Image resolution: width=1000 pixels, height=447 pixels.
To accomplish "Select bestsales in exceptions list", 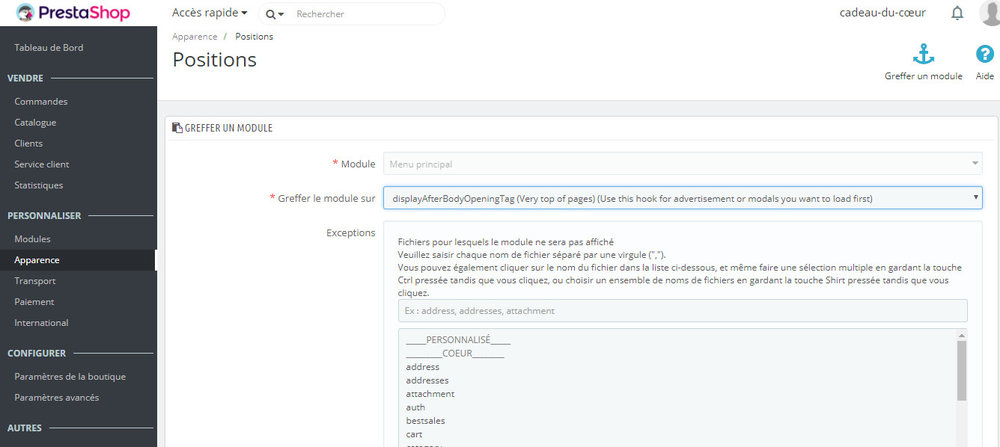I will (x=425, y=421).
